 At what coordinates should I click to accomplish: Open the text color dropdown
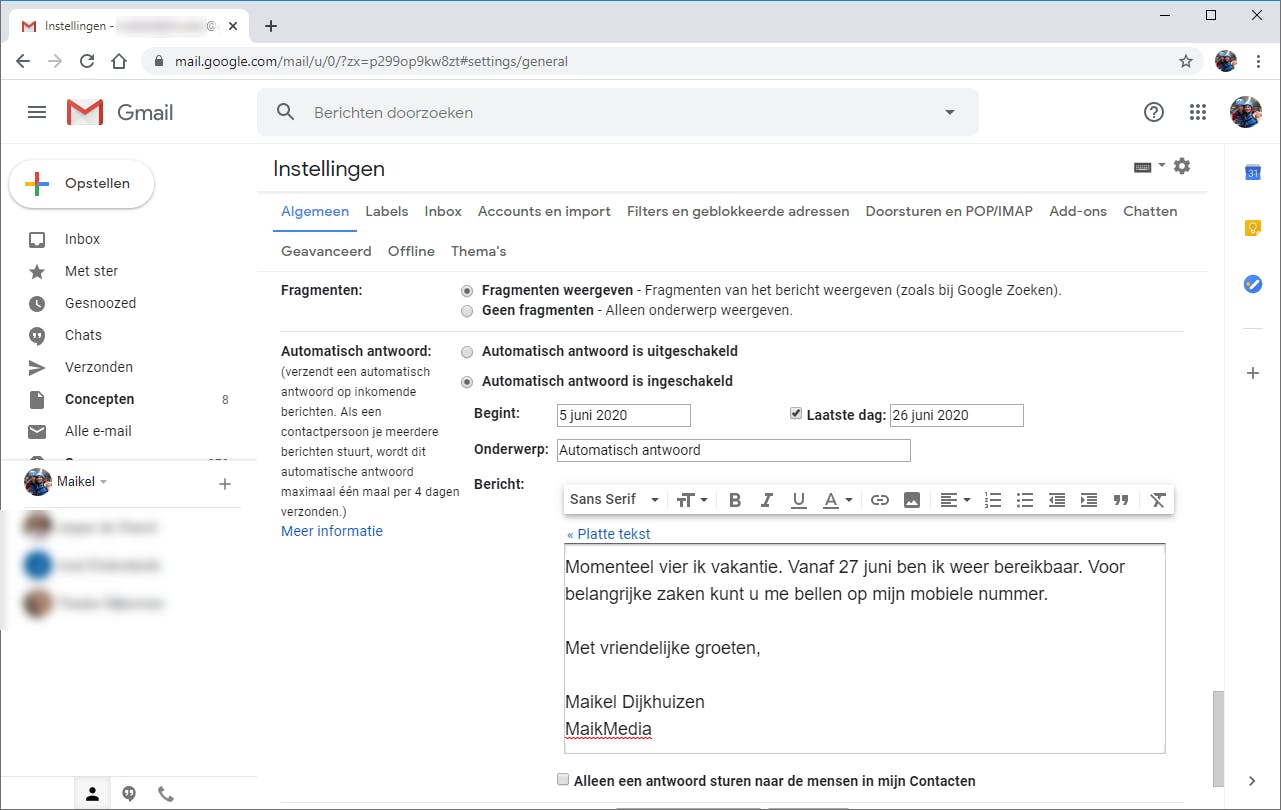(837, 500)
